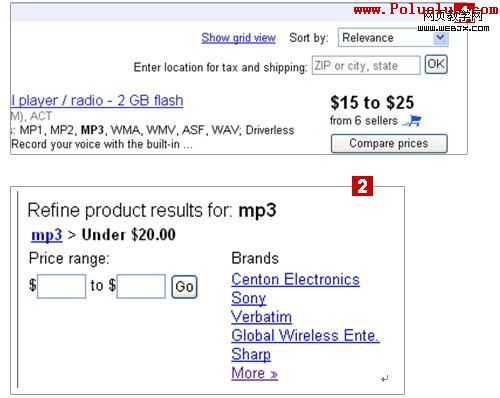Select the Sharp brand link

point(251,354)
